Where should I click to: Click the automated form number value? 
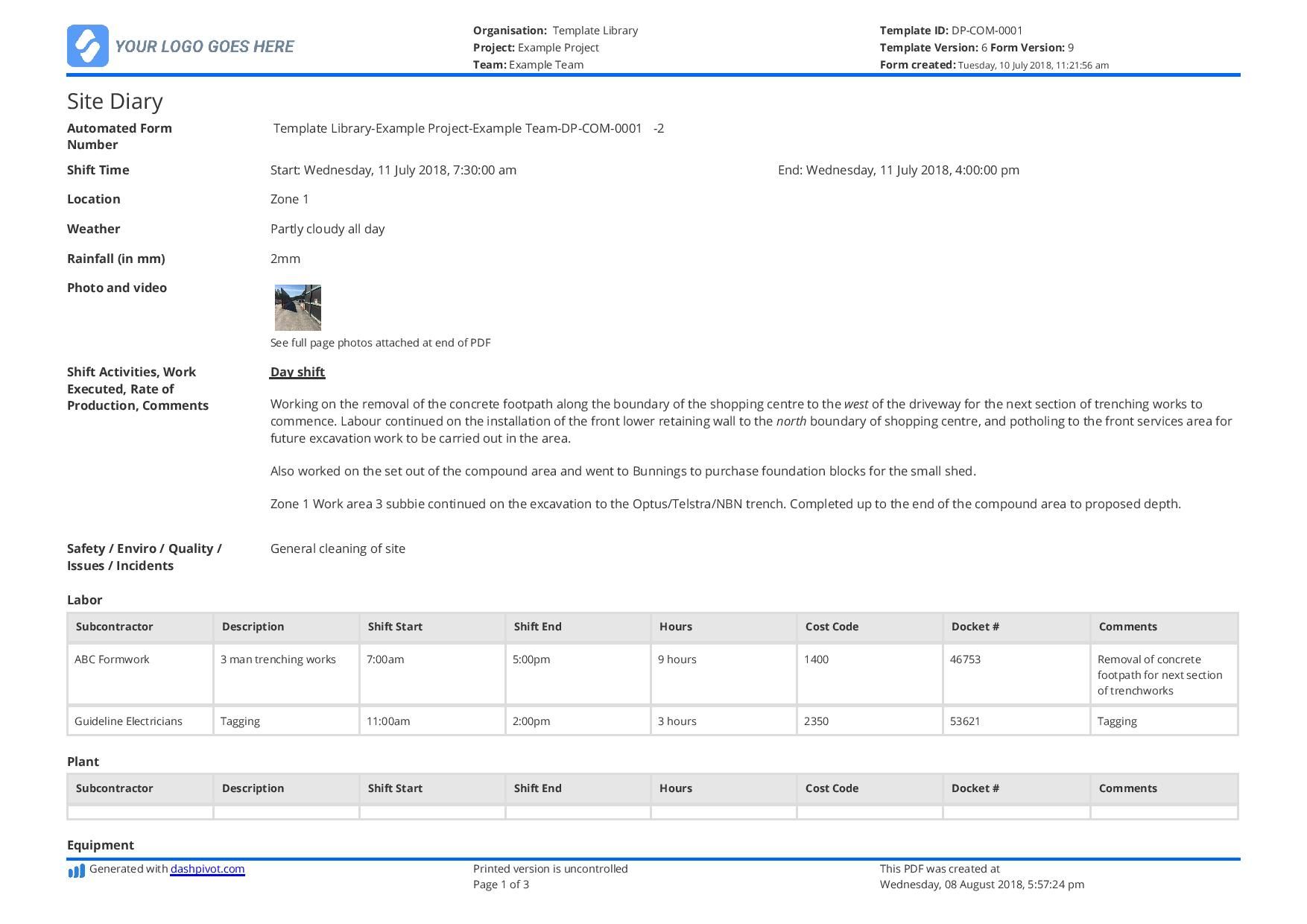click(469, 128)
